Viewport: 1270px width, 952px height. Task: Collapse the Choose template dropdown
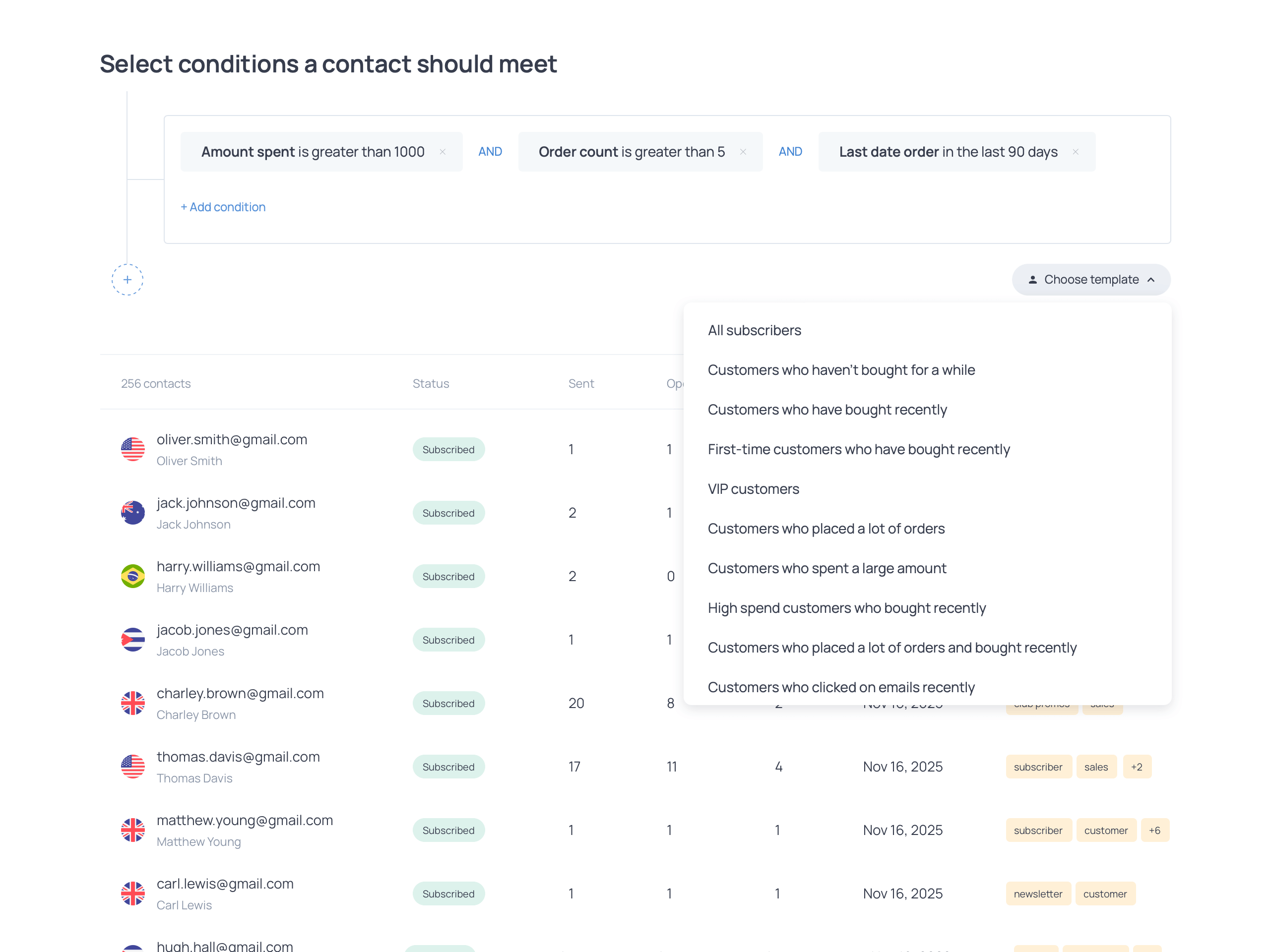[x=1090, y=280]
